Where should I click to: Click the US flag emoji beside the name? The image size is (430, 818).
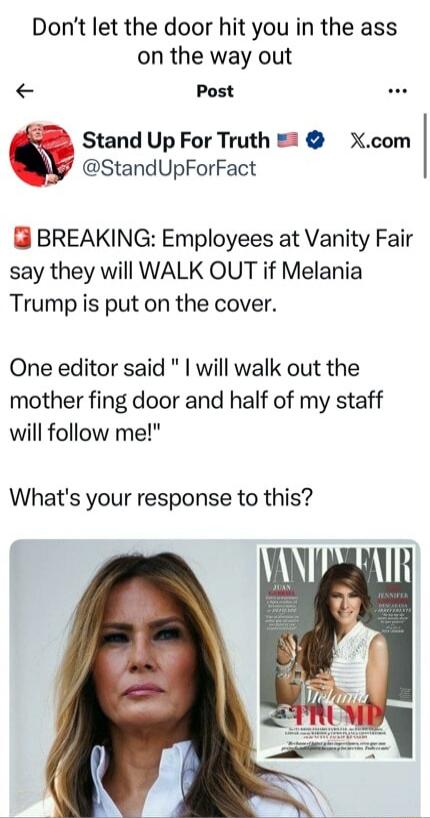coord(287,141)
